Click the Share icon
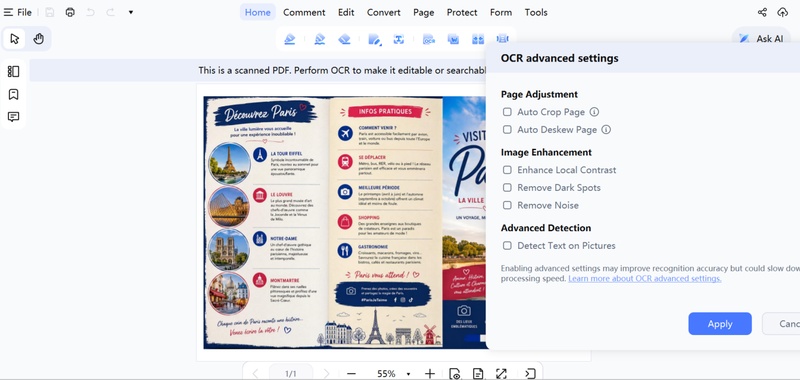The height and width of the screenshot is (380, 800). (x=762, y=12)
